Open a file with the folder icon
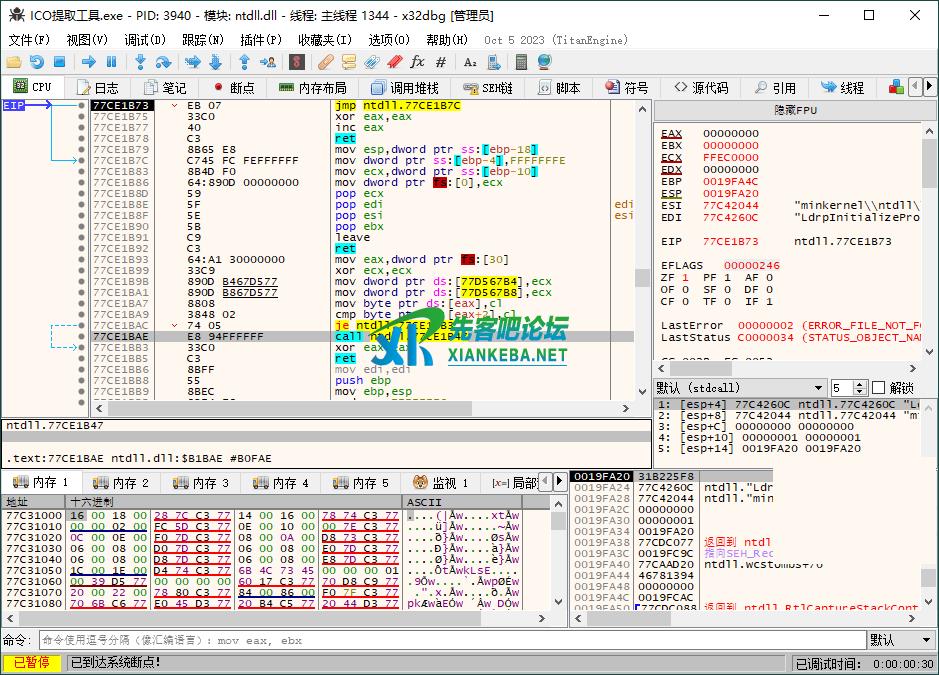939x675 pixels. 14,62
